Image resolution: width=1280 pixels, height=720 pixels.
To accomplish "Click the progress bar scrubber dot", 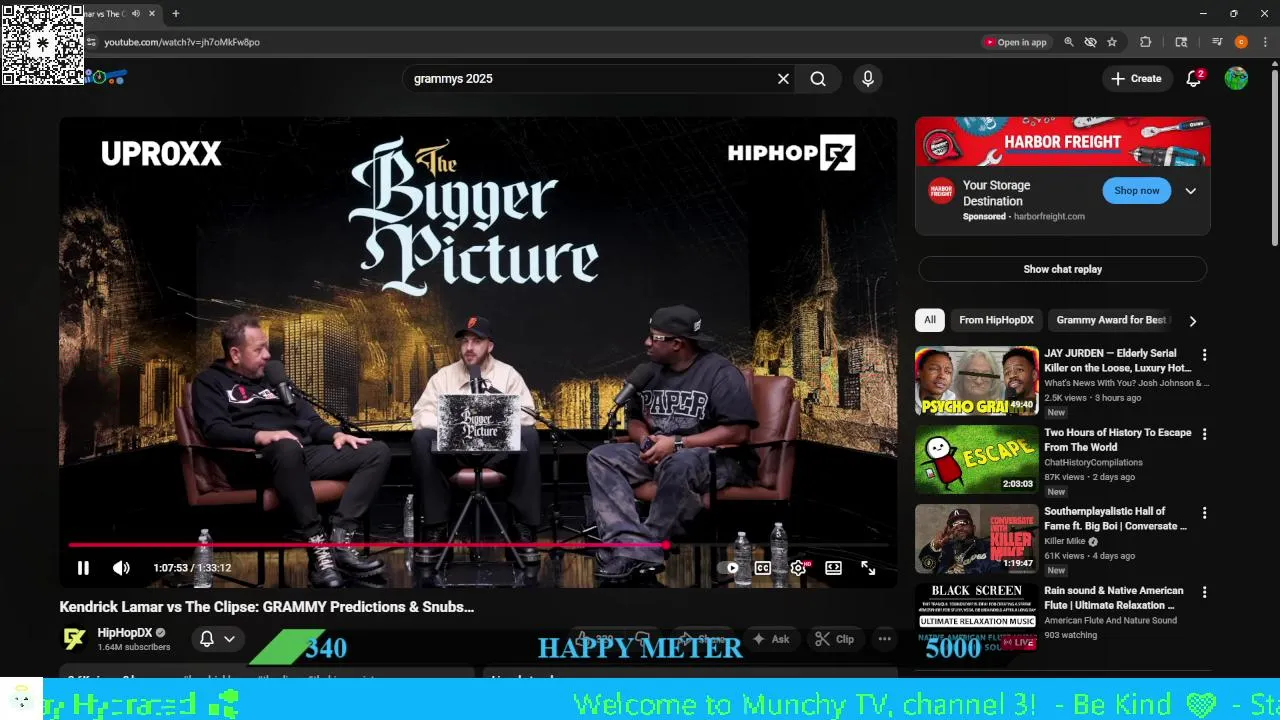I will click(665, 545).
